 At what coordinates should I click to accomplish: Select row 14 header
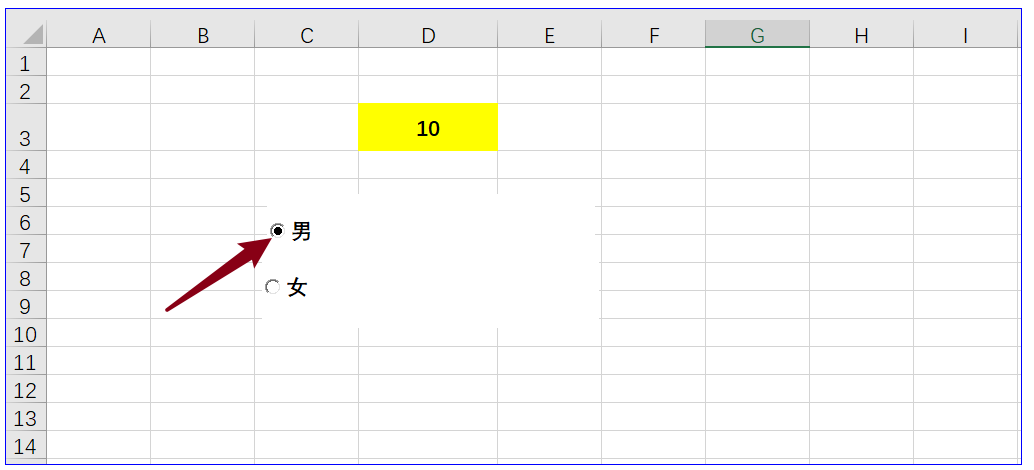(x=28, y=445)
